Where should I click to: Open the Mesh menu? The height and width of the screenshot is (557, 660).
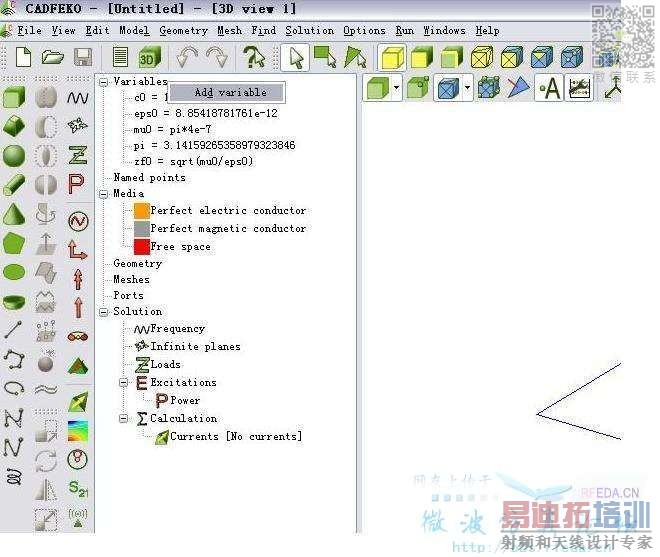coord(229,30)
